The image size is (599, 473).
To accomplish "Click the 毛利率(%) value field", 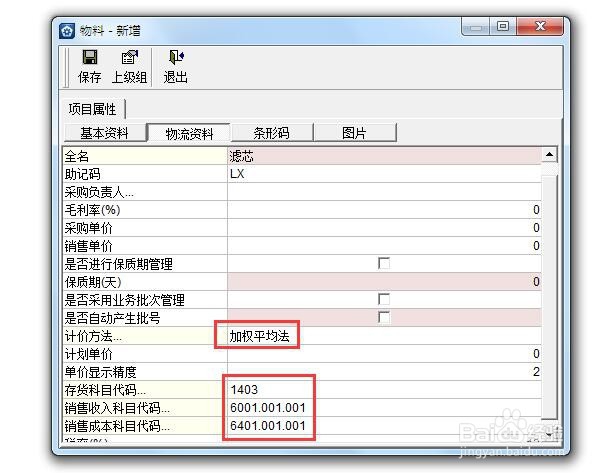I will (x=384, y=210).
